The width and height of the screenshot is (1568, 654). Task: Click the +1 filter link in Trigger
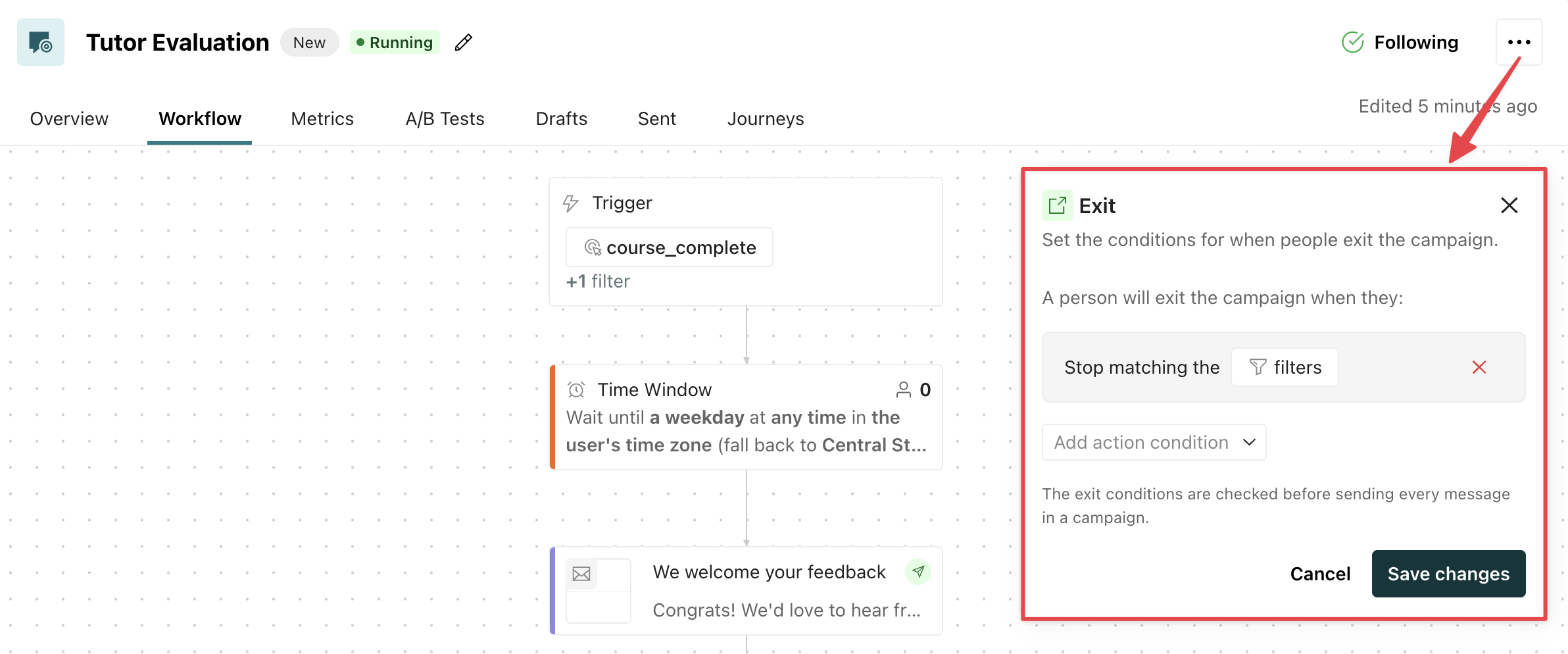598,282
